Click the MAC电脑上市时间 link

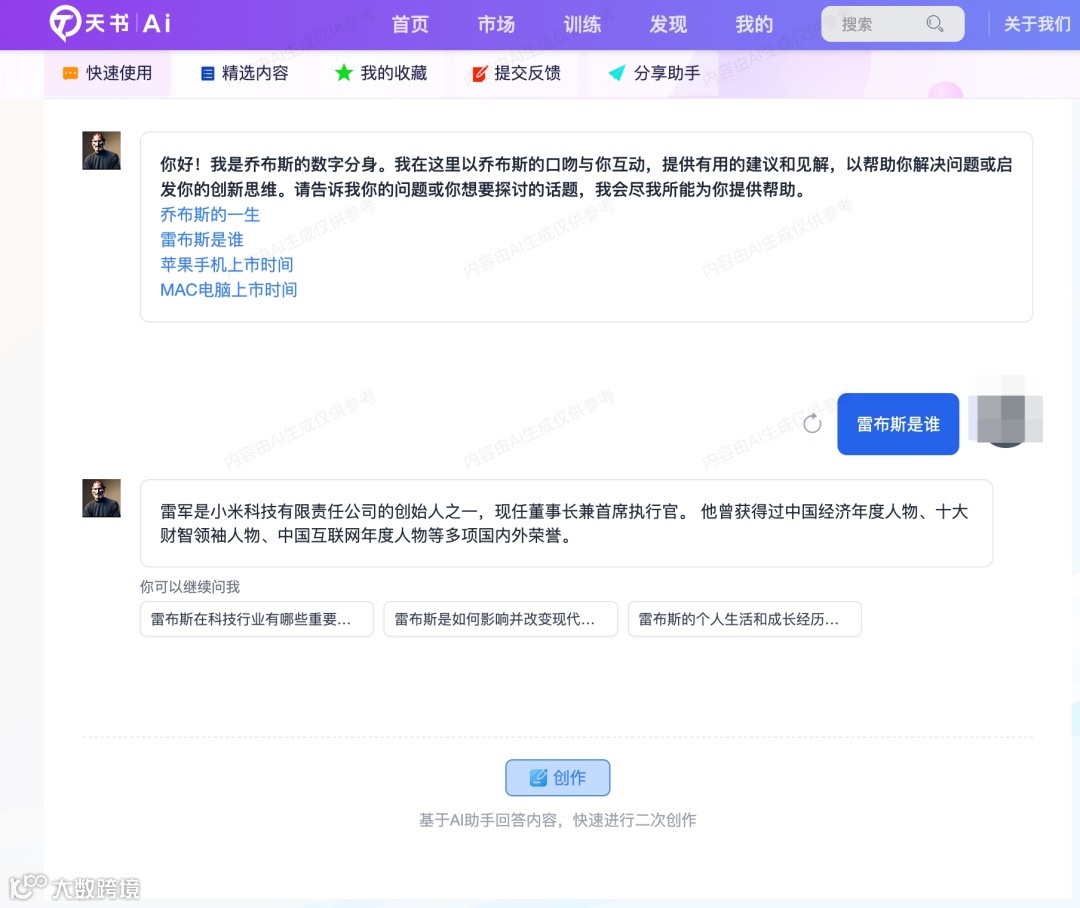point(229,290)
